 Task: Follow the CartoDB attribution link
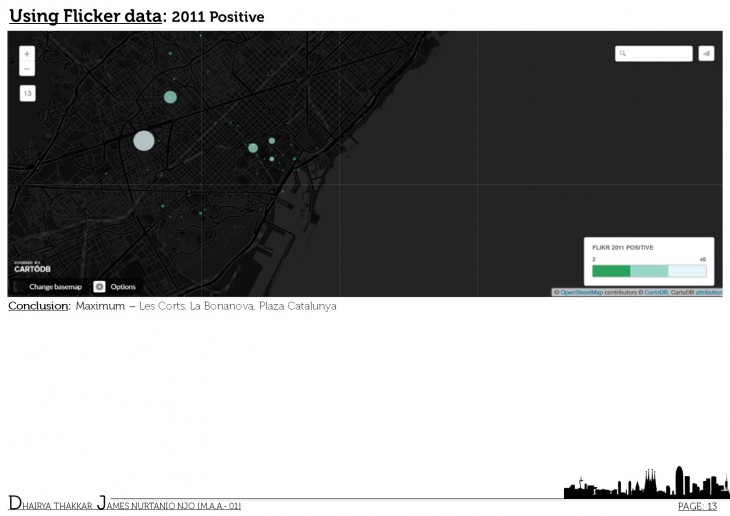point(656,293)
